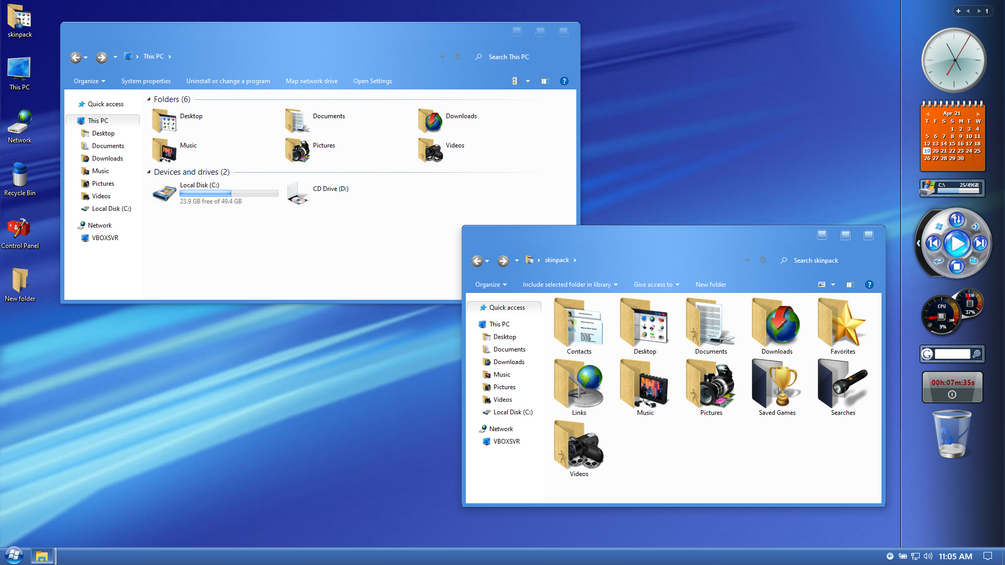1005x565 pixels.
Task: Select the Local Disk (C:) drive icon
Action: click(165, 193)
